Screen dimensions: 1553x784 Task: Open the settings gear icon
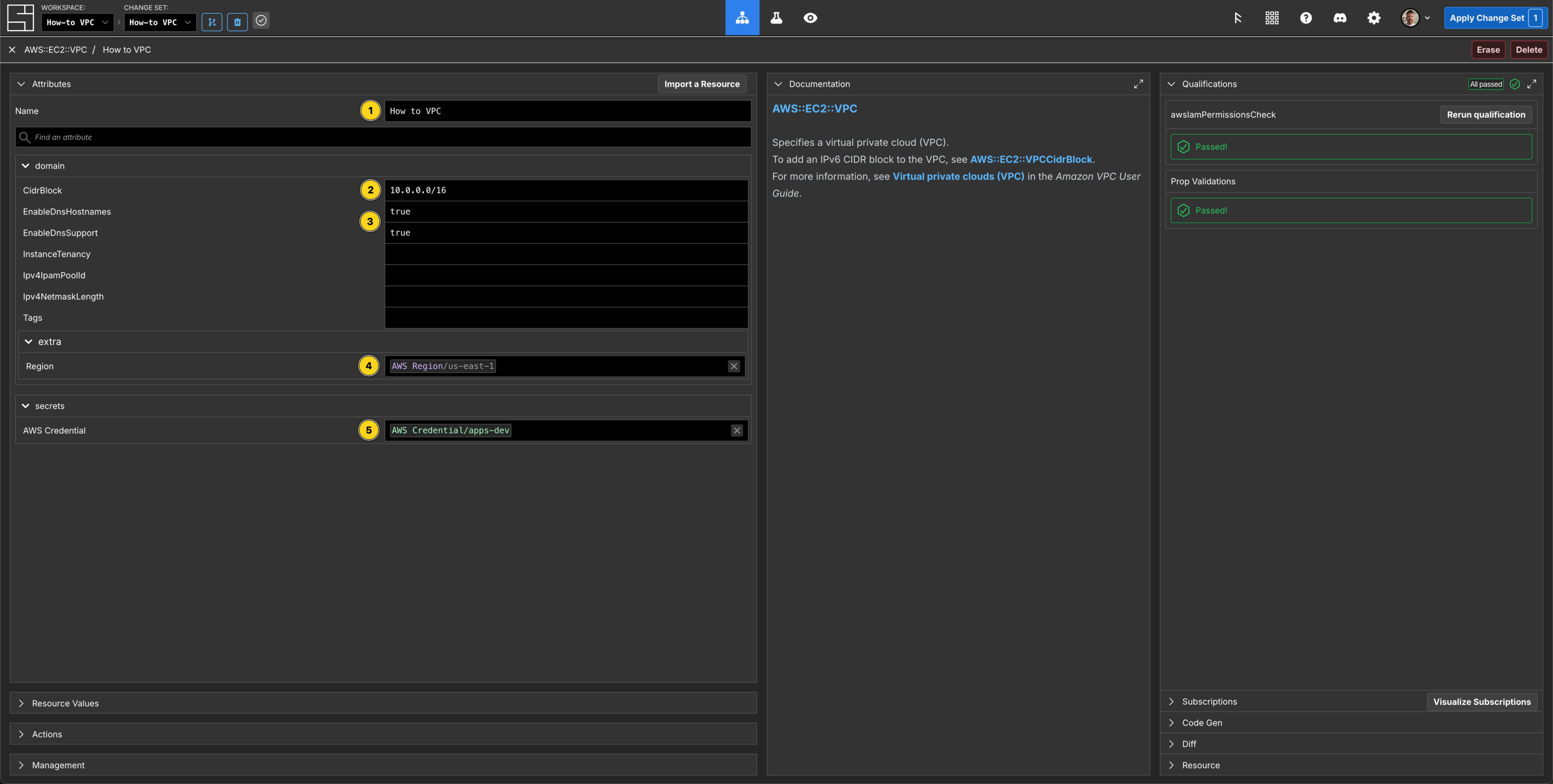click(1374, 18)
